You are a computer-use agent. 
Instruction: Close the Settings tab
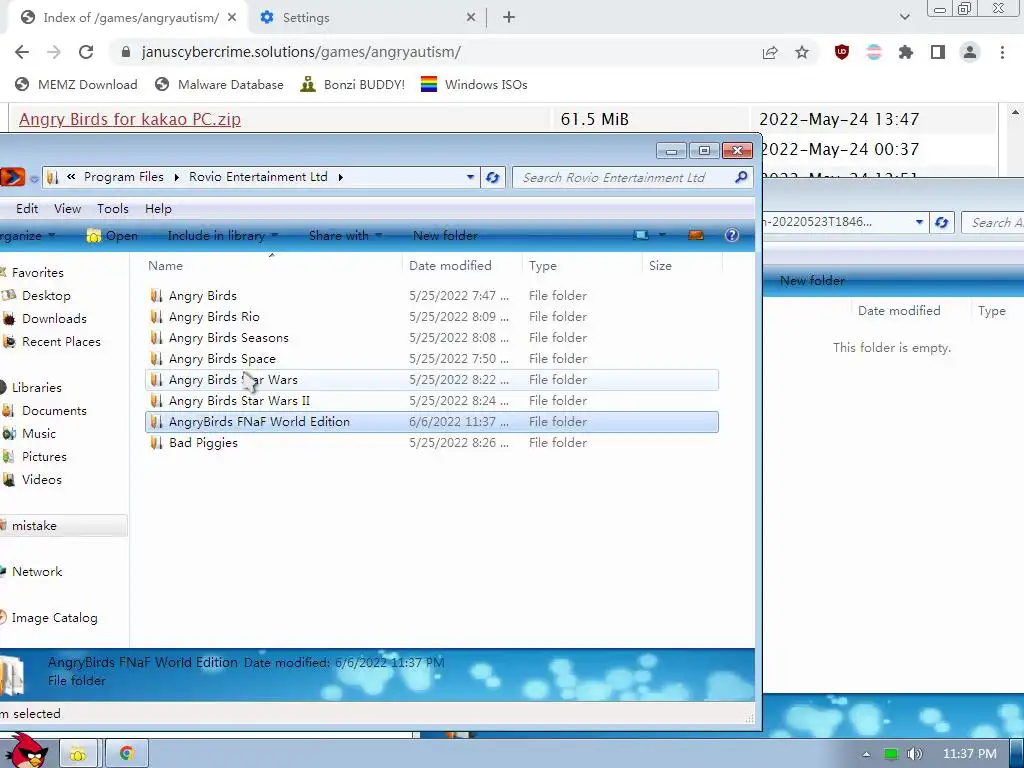tap(471, 18)
